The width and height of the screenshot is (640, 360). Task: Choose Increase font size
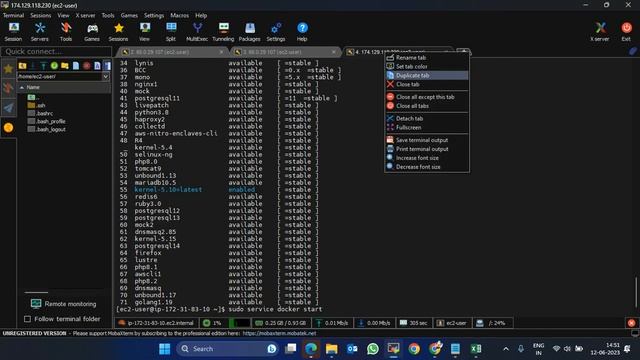point(427,158)
